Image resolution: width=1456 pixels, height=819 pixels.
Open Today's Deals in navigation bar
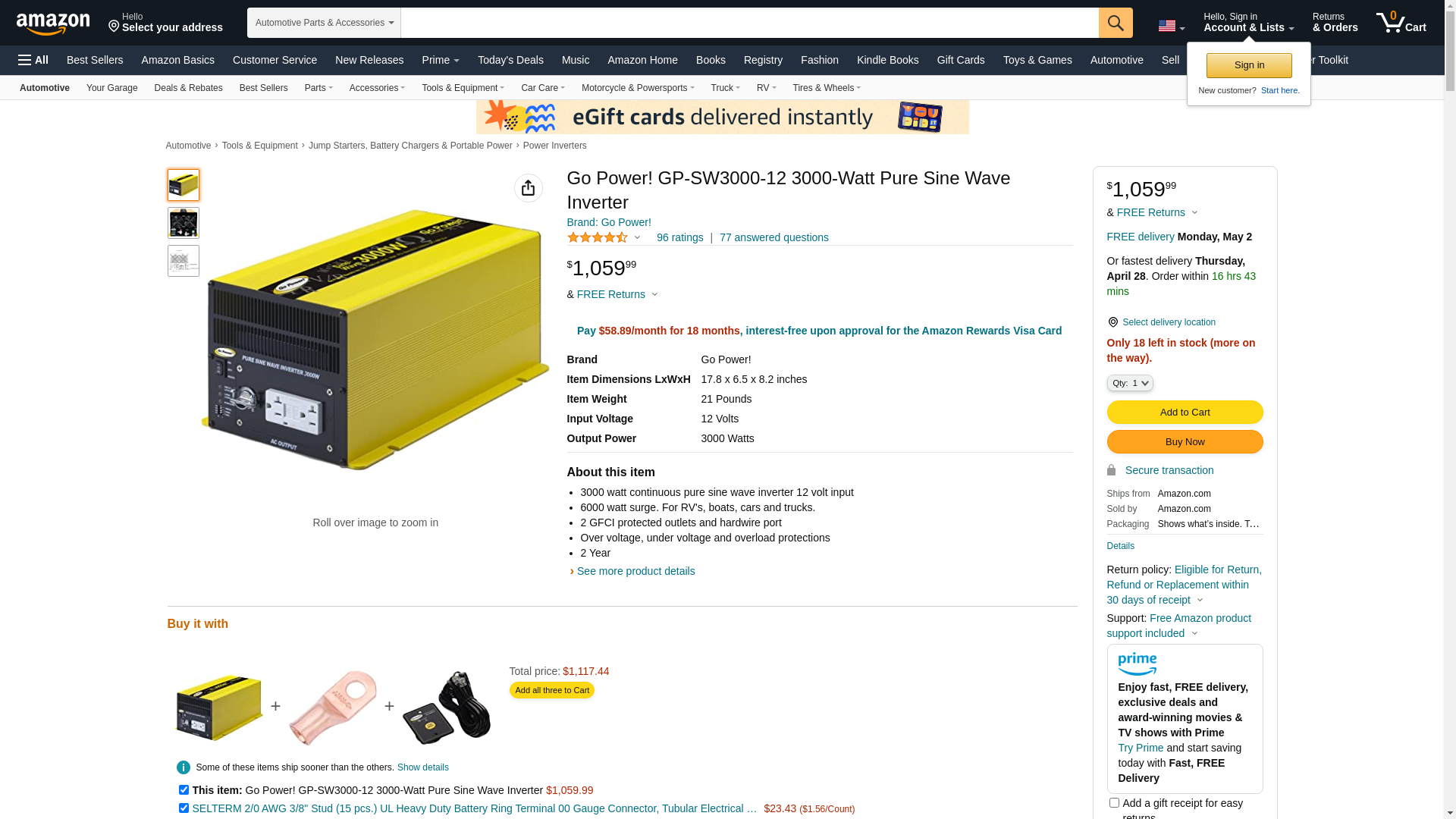tap(510, 60)
